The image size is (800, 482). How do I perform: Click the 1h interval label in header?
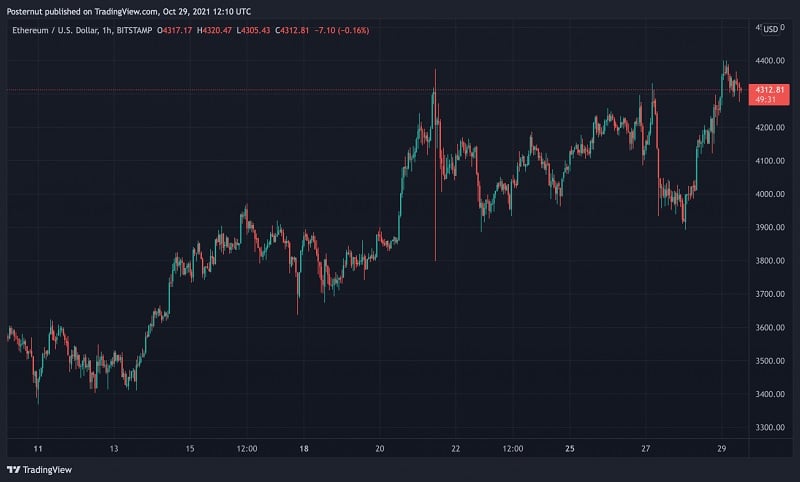coord(106,31)
